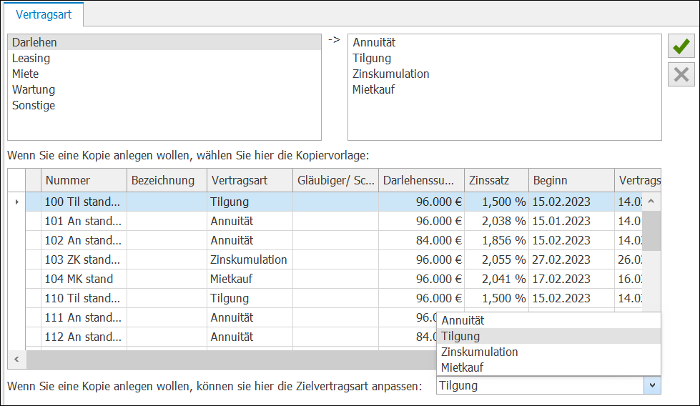This screenshot has width=700, height=406.
Task: Click the Vertragsart column header
Action: coord(250,180)
